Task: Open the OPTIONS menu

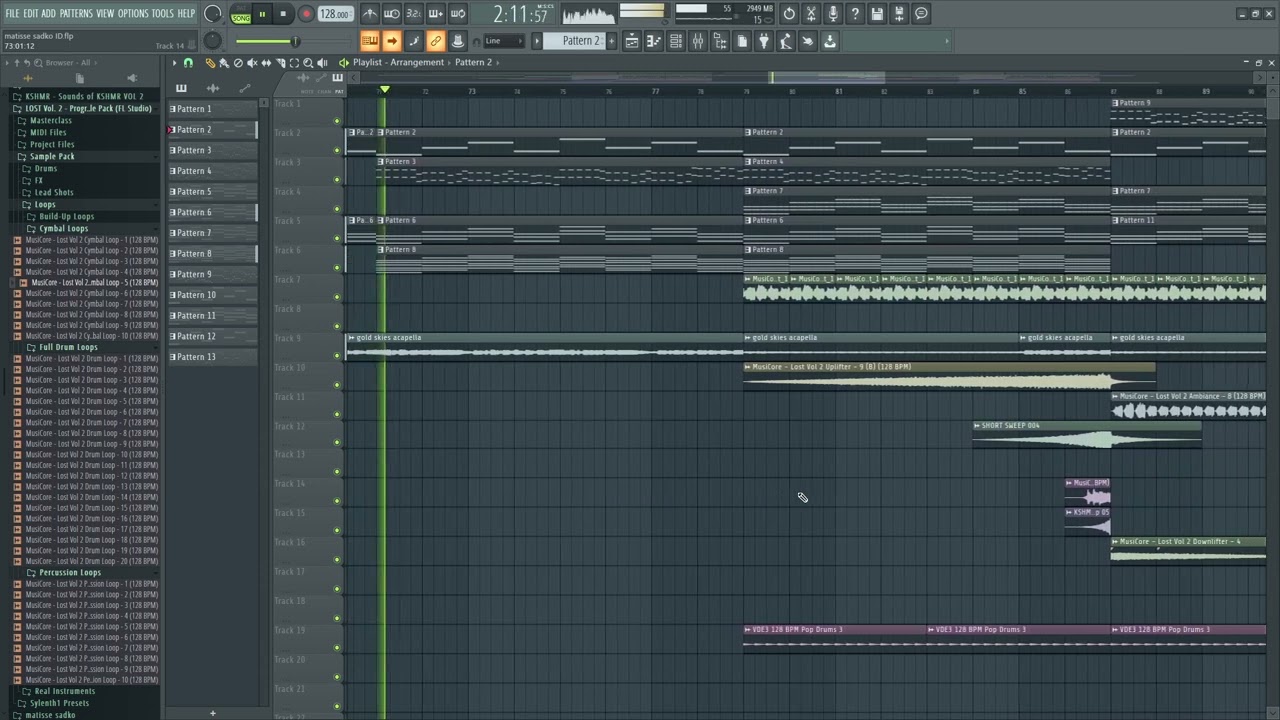Action: click(x=133, y=13)
